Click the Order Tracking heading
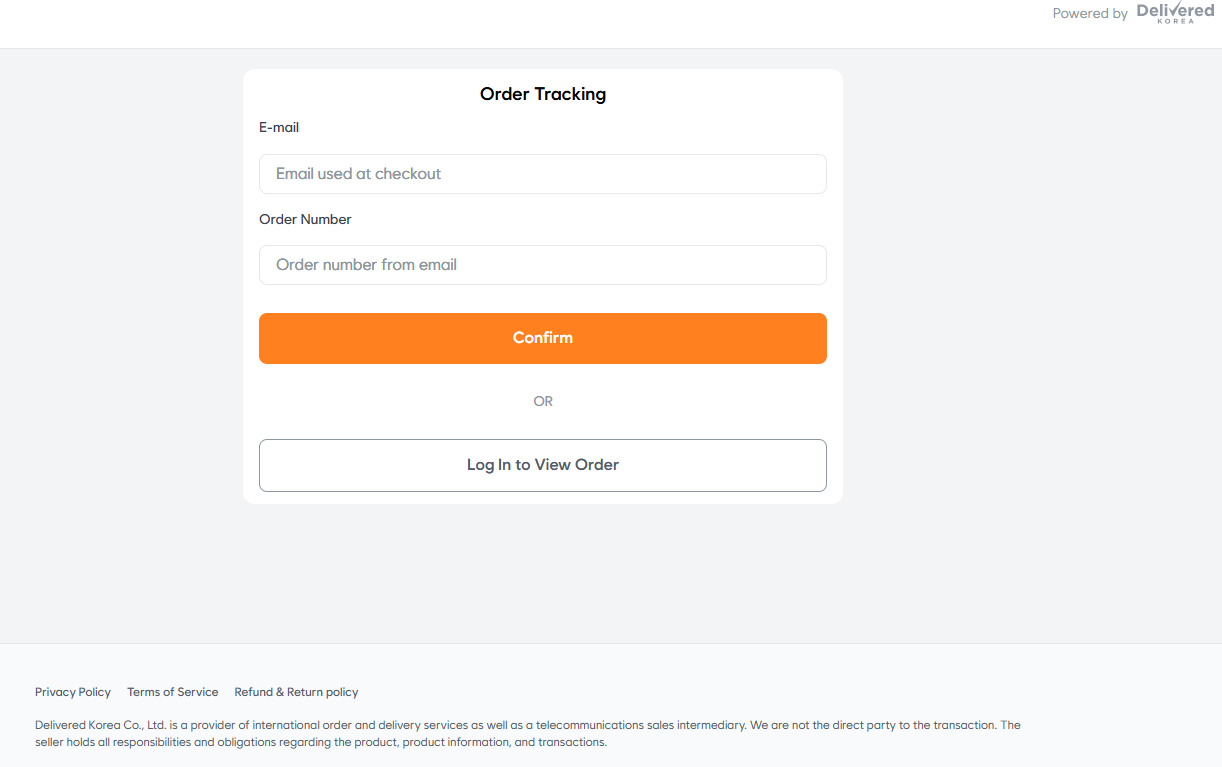This screenshot has height=767, width=1222. 542,94
